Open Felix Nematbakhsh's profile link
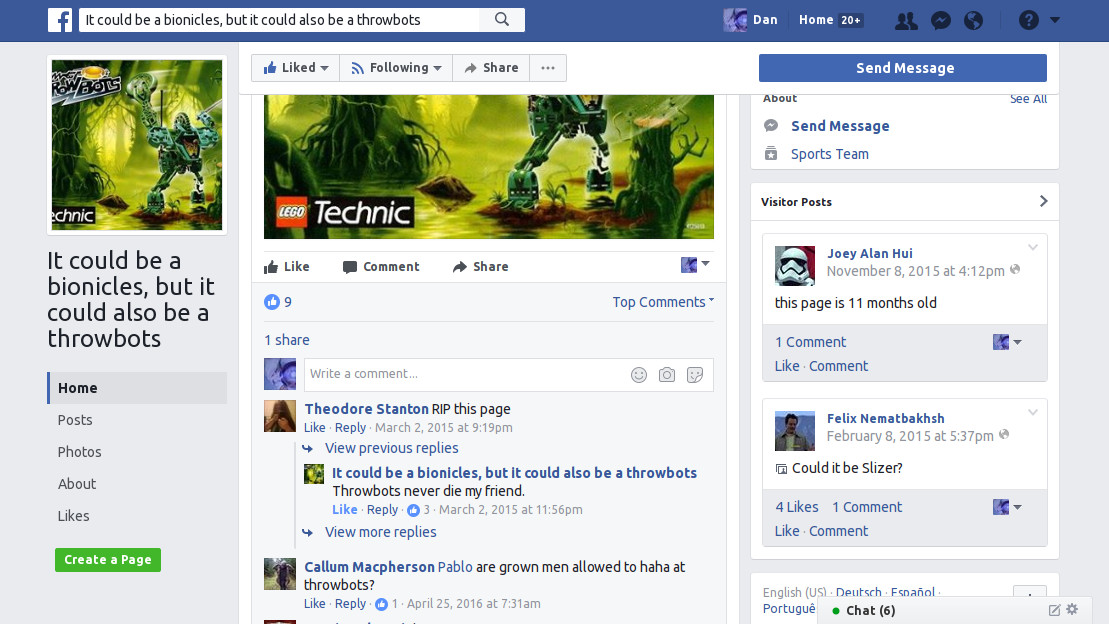Viewport: 1109px width, 624px height. [886, 418]
